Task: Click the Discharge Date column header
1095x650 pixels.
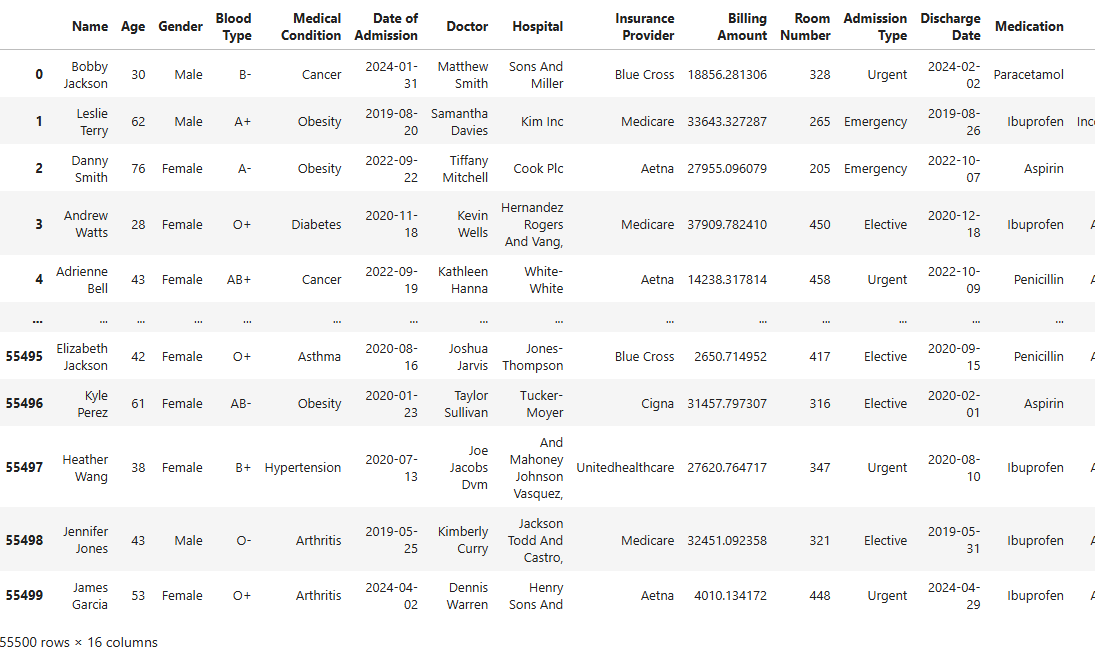Action: coord(950,27)
